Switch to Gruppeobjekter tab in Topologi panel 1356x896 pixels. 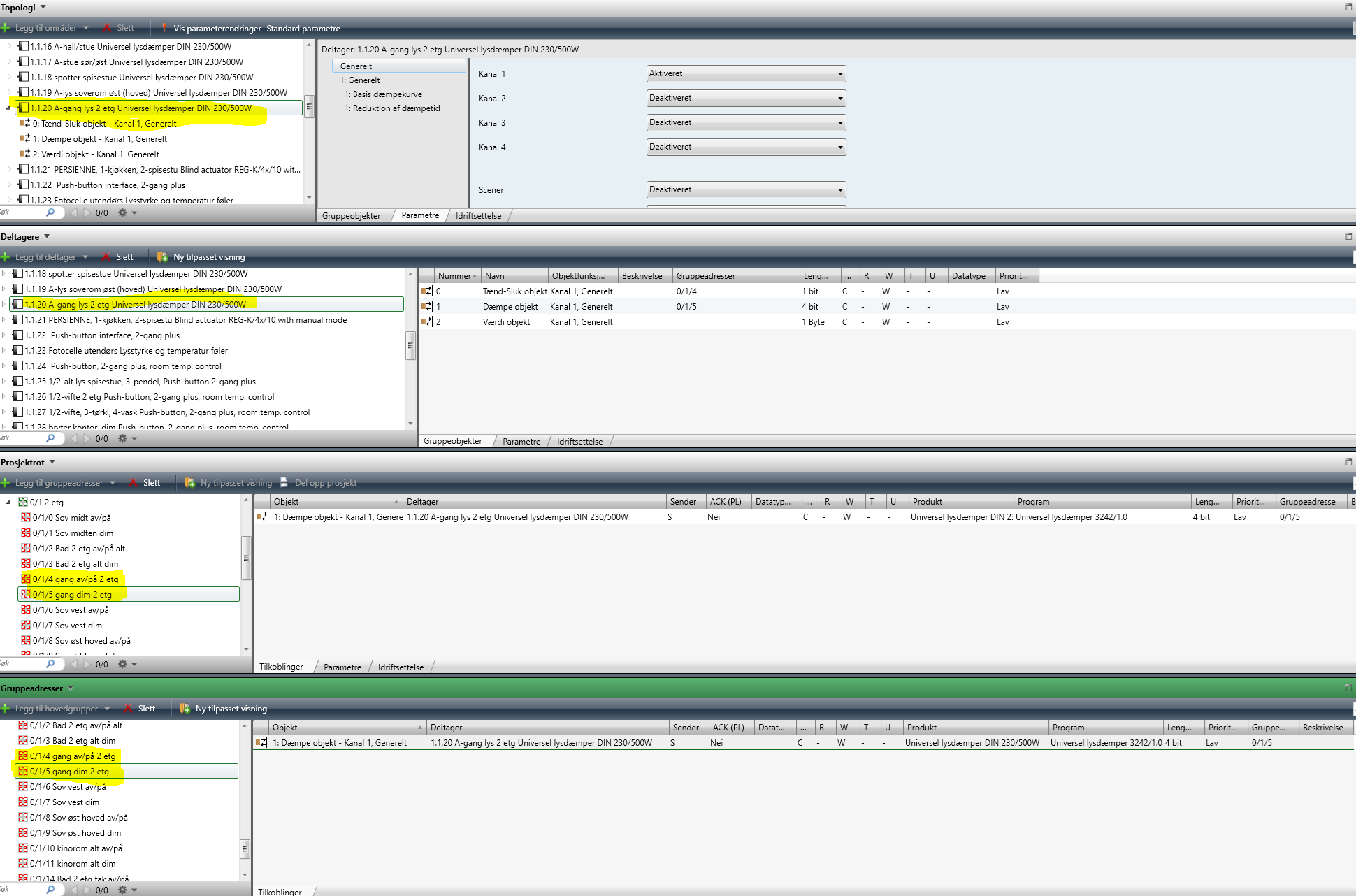351,216
